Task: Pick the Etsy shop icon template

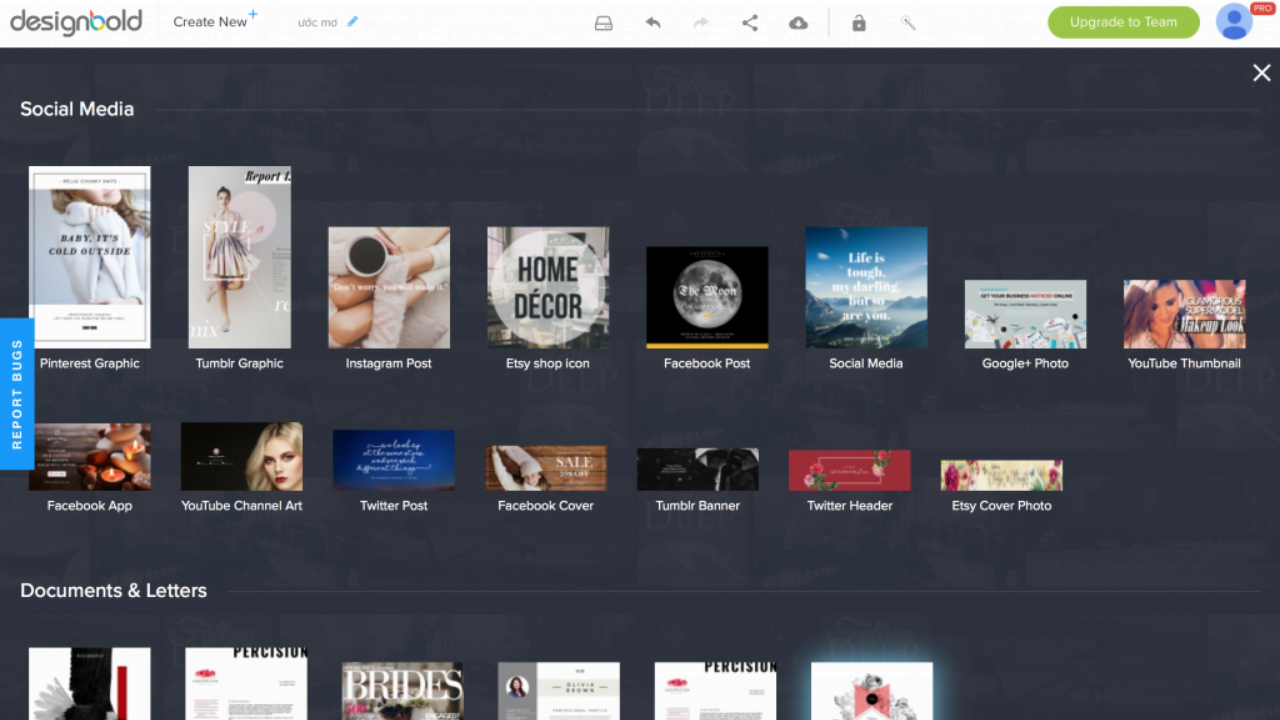Action: point(548,288)
